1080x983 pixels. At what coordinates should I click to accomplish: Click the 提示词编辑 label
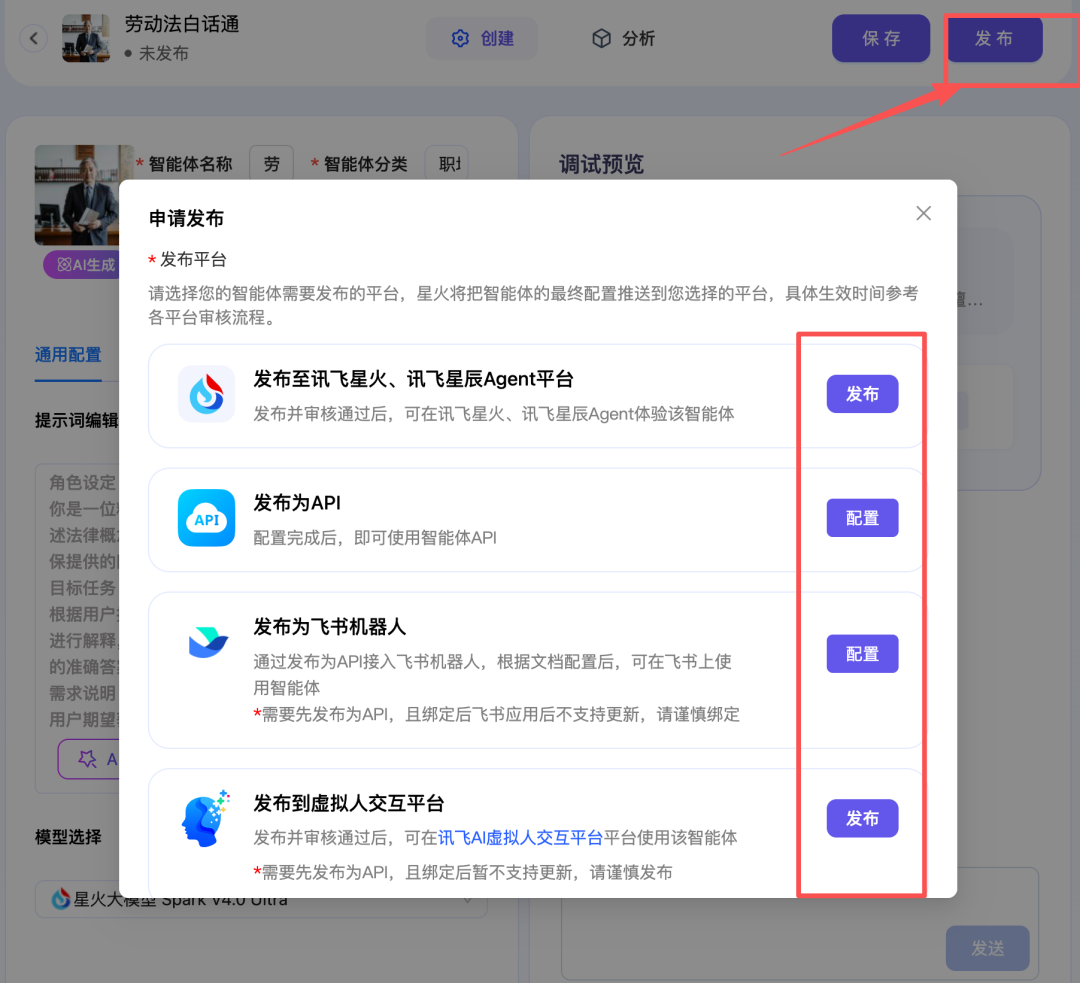pos(76,420)
